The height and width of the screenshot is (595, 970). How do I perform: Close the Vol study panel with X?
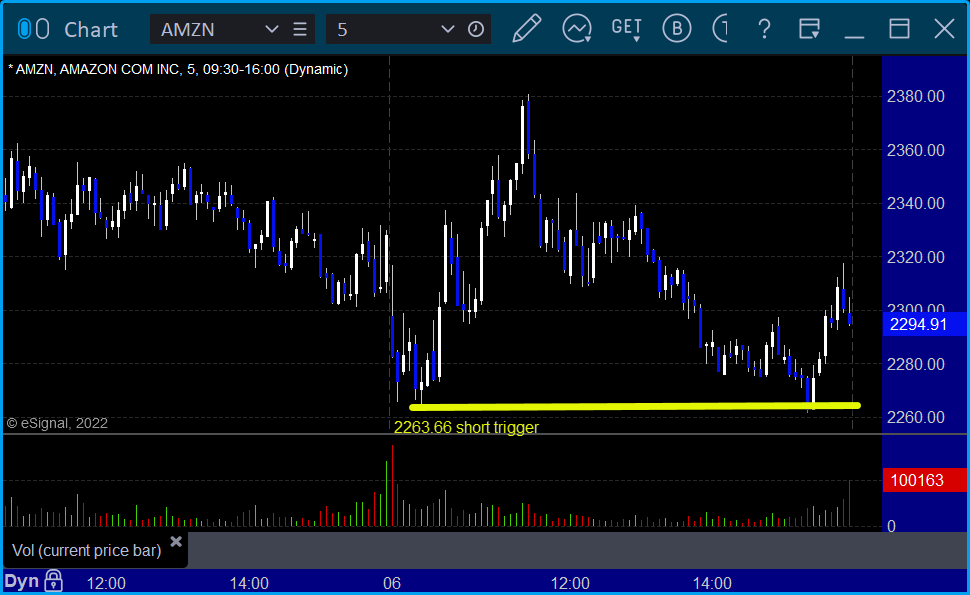click(176, 542)
